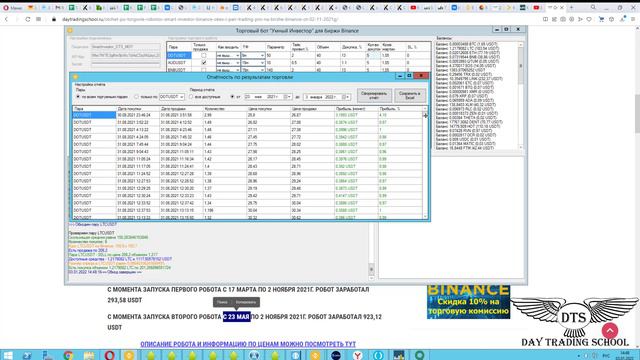This screenshot has height=360, width=640.
Task: Reload the browser page
Action: click(28, 19)
